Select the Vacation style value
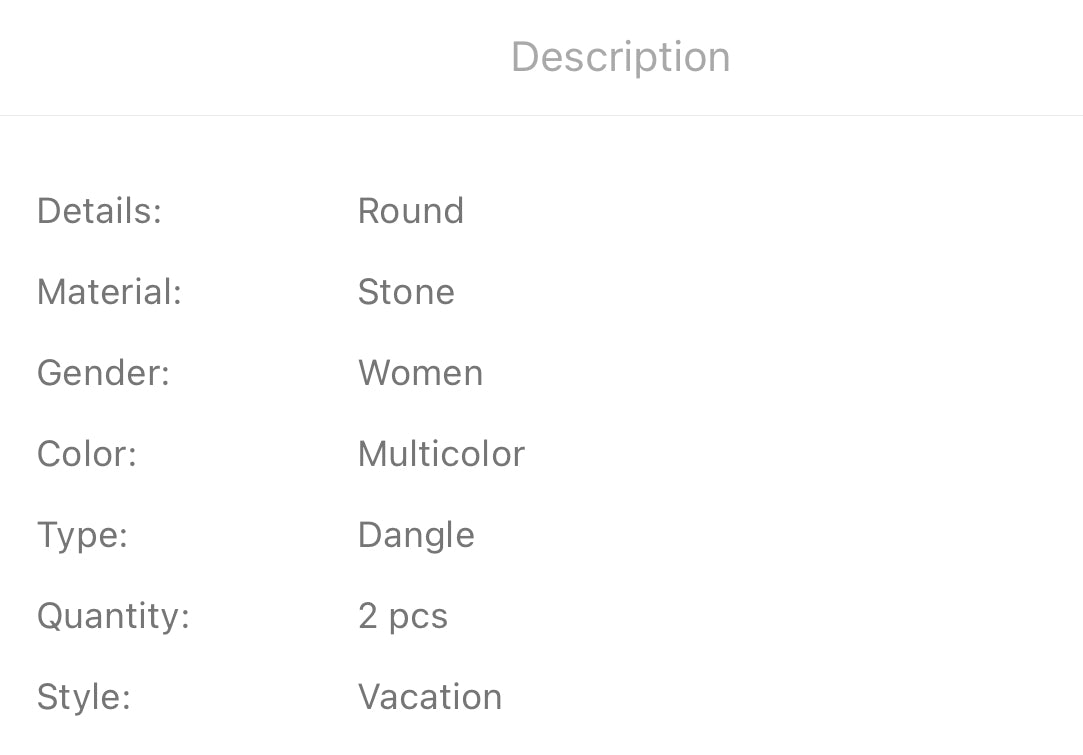This screenshot has height=755, width=1083. click(x=430, y=697)
